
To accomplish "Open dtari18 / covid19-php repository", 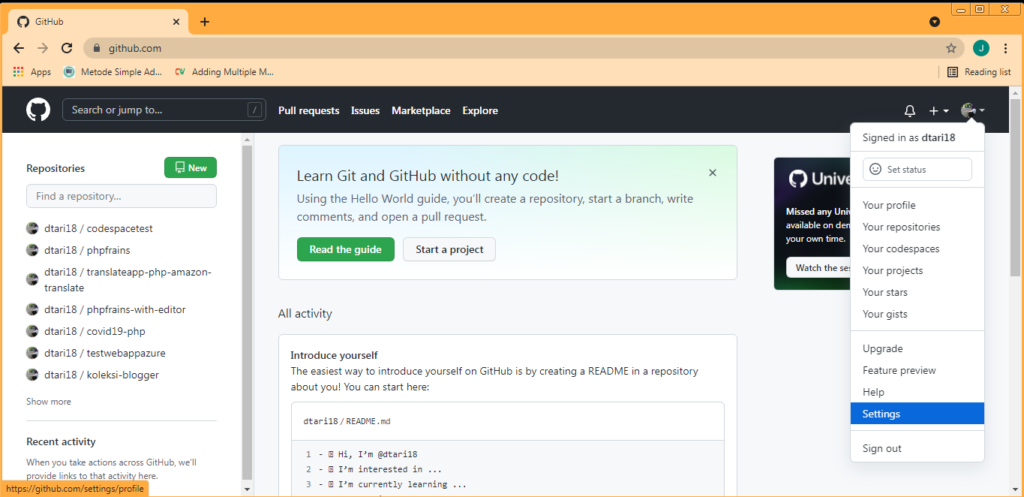I will [x=95, y=331].
